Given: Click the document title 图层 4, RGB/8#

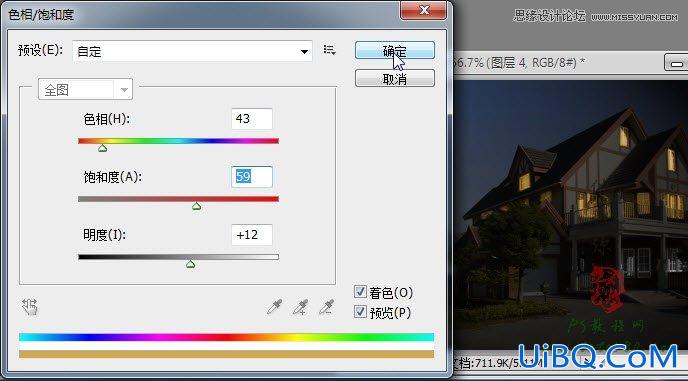Looking at the screenshot, I should pos(533,63).
